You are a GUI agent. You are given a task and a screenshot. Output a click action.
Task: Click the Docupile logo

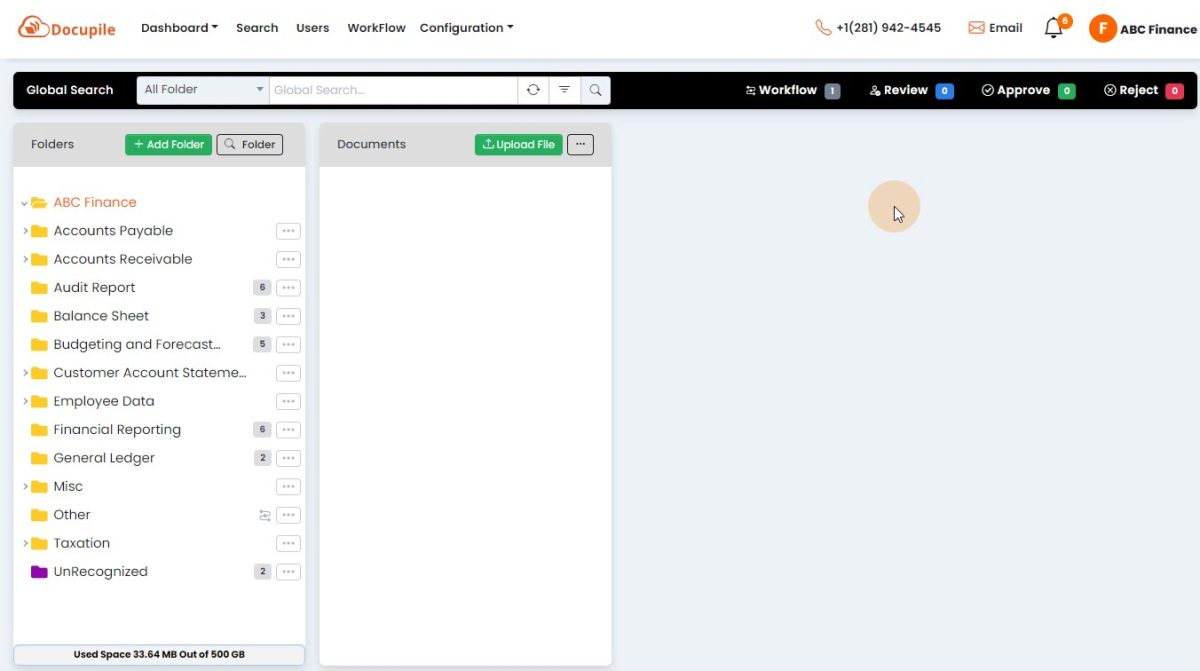click(x=66, y=27)
